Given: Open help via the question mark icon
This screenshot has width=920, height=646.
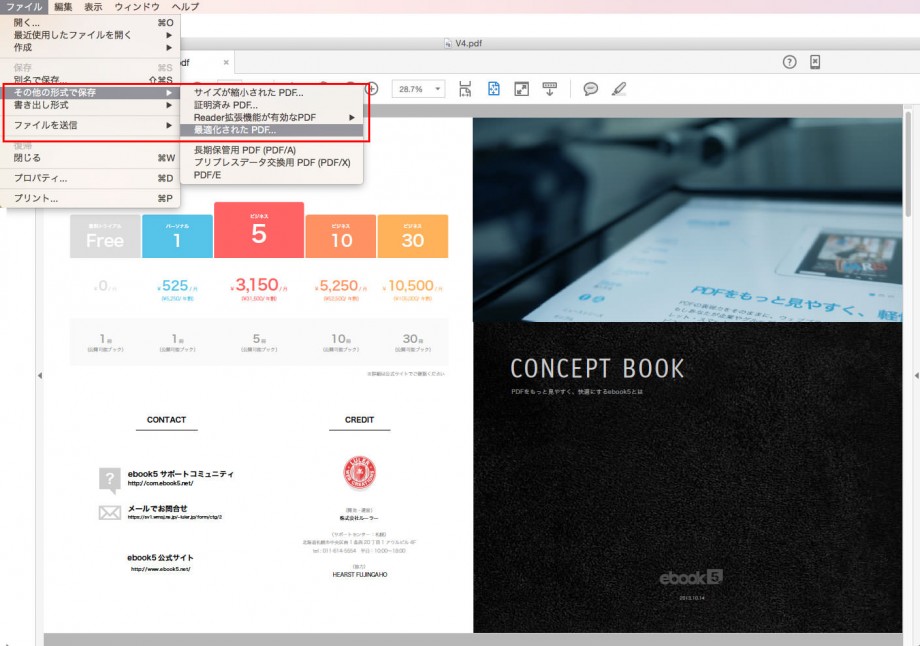Looking at the screenshot, I should 789,62.
